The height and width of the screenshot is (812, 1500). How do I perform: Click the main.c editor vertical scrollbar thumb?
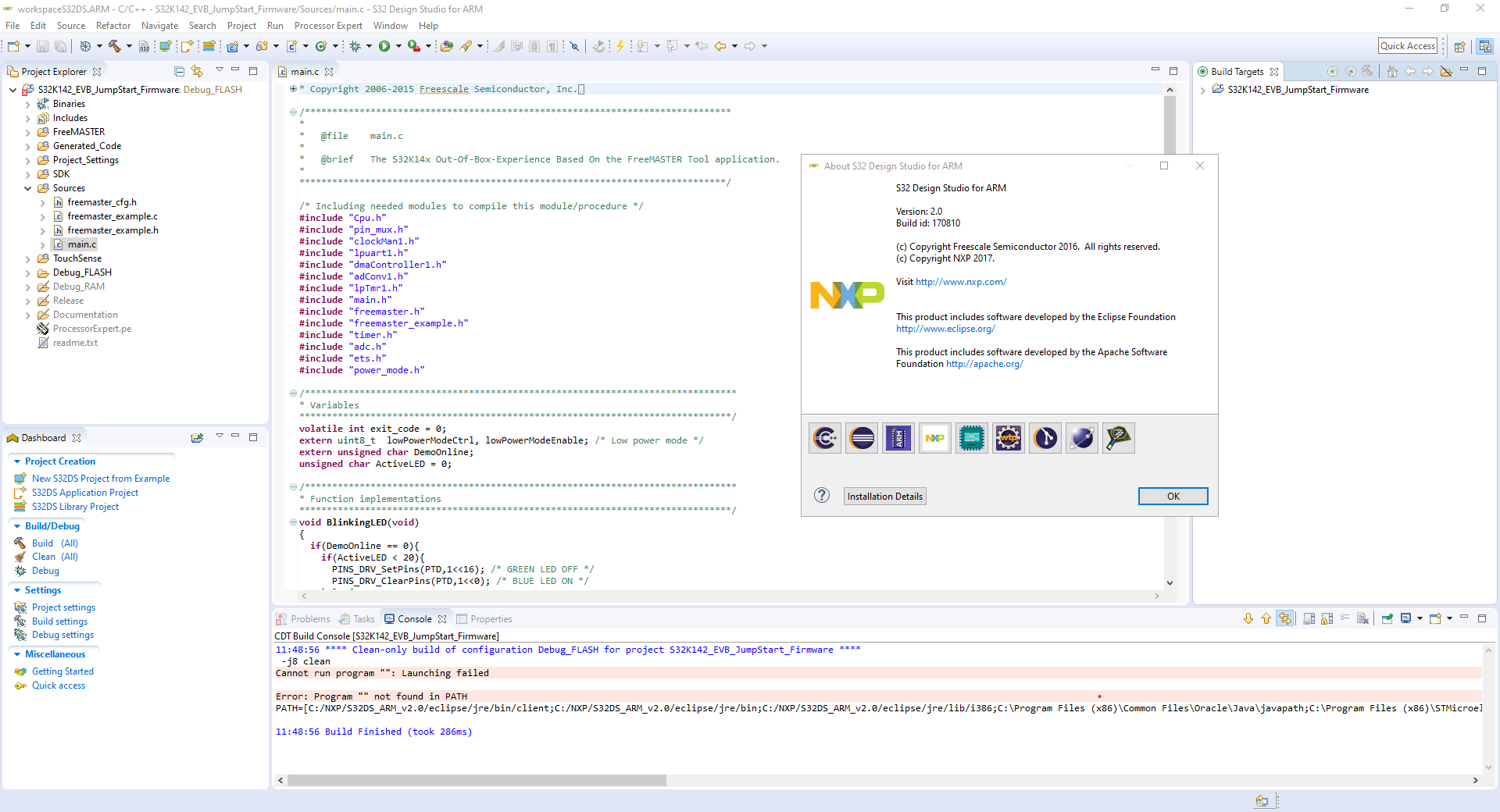(1170, 125)
